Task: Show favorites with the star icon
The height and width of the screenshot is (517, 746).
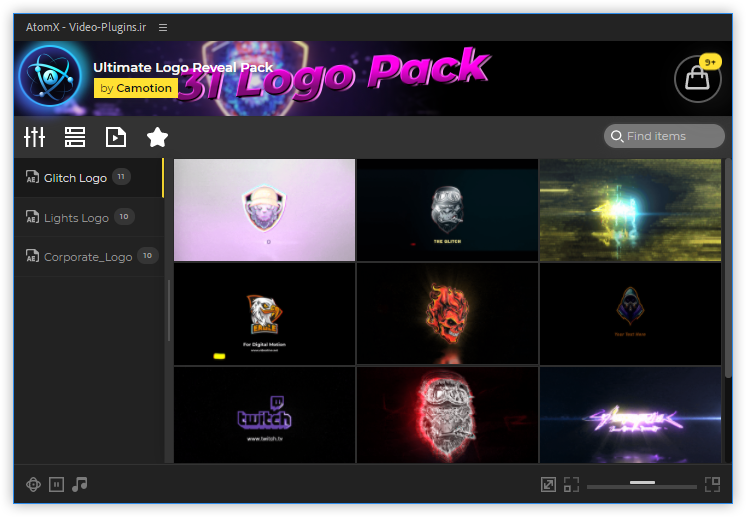Action: tap(157, 137)
